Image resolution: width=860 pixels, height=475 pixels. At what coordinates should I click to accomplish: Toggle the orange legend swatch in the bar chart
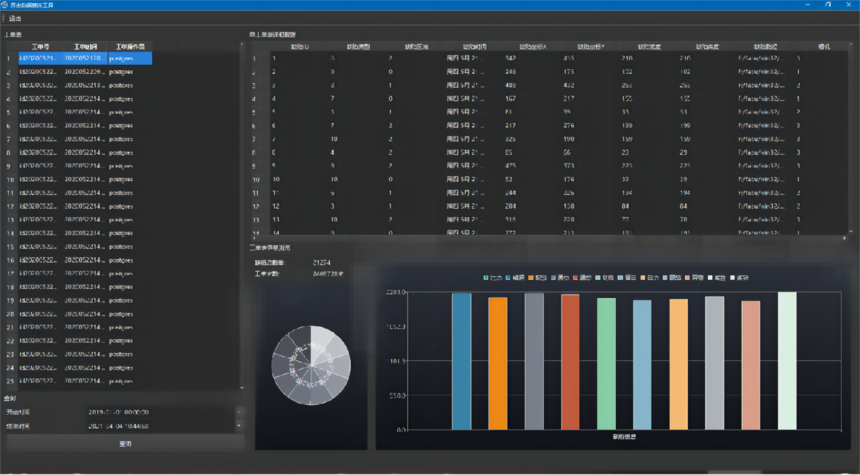point(533,277)
